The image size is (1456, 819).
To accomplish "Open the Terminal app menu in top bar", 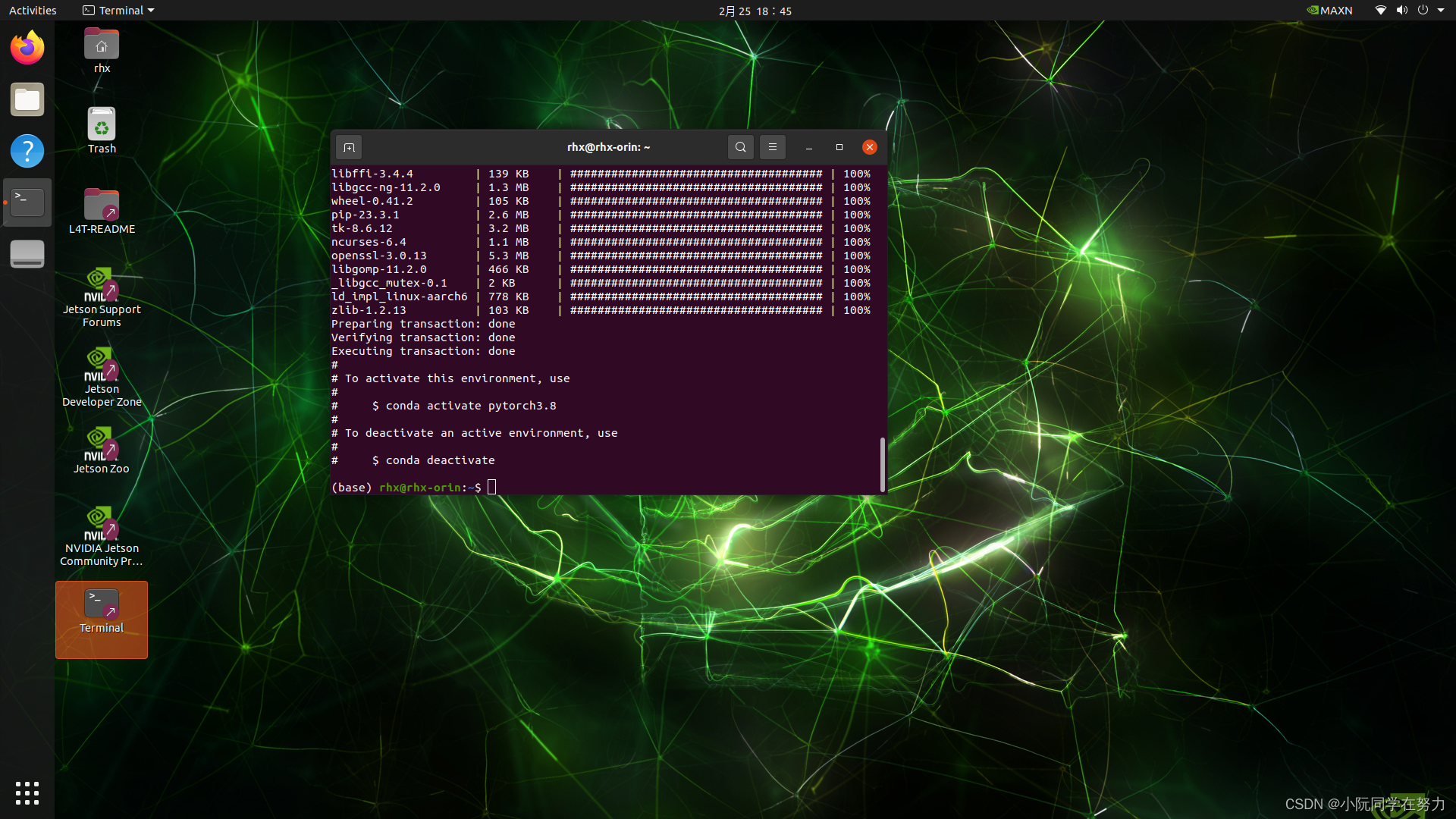I will click(118, 11).
